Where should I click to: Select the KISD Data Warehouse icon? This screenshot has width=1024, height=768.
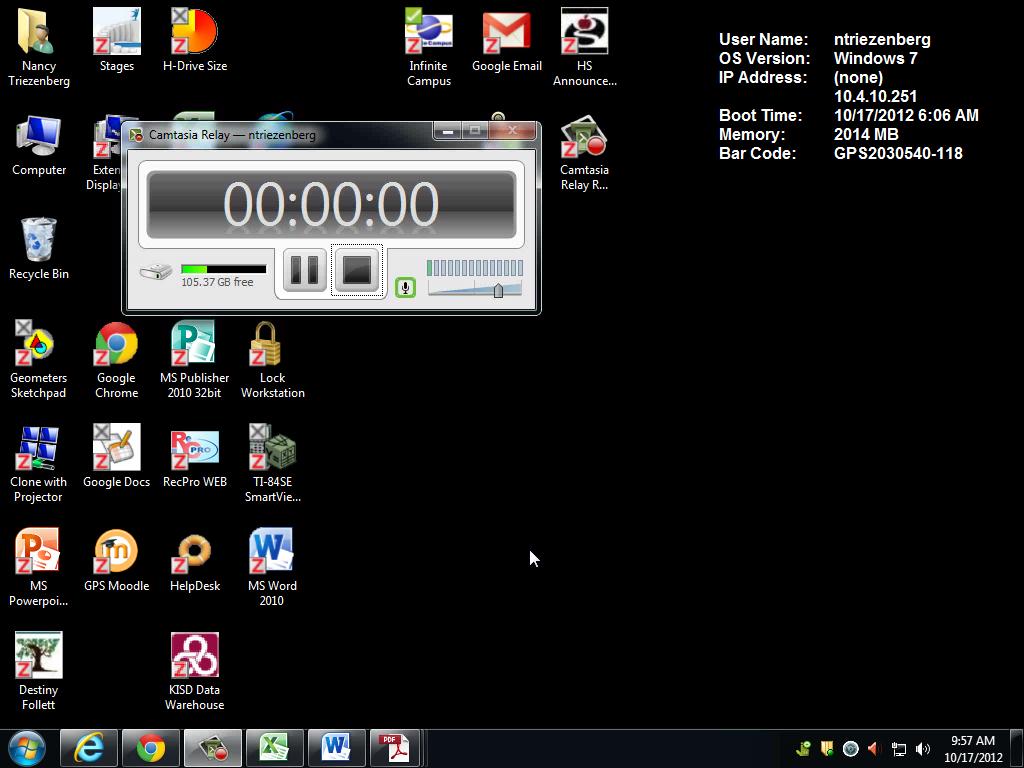tap(195, 671)
